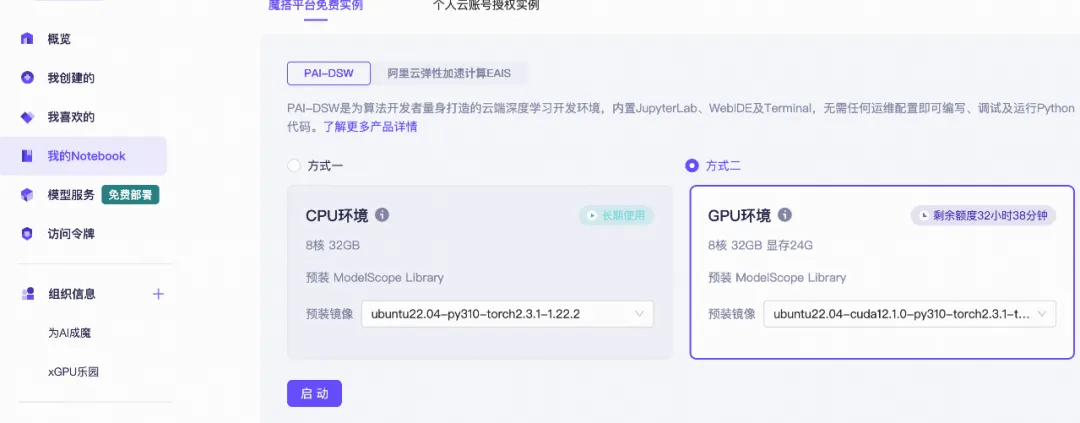Open 我的Notebook in the sidebar
The height and width of the screenshot is (423, 1080).
coord(83,156)
